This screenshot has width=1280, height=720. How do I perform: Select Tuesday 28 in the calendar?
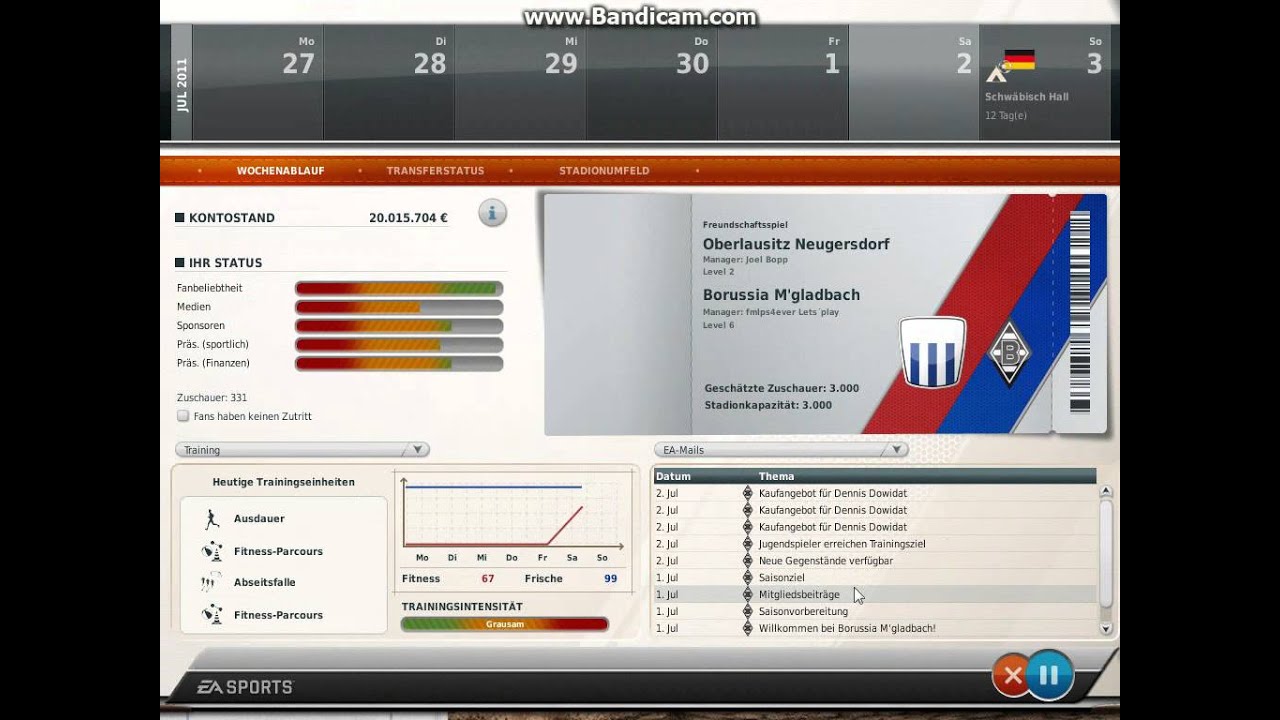click(389, 83)
